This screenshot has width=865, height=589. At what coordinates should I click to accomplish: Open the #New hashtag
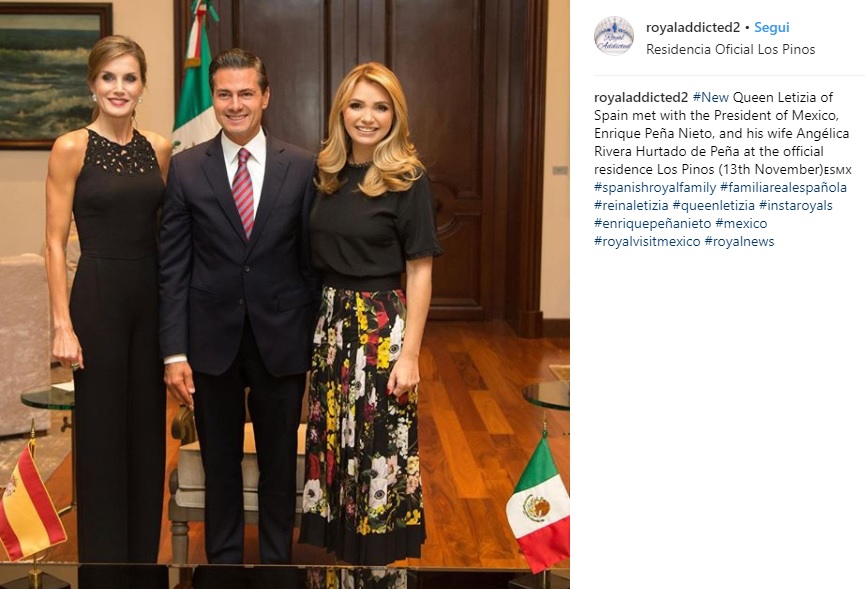pos(711,97)
